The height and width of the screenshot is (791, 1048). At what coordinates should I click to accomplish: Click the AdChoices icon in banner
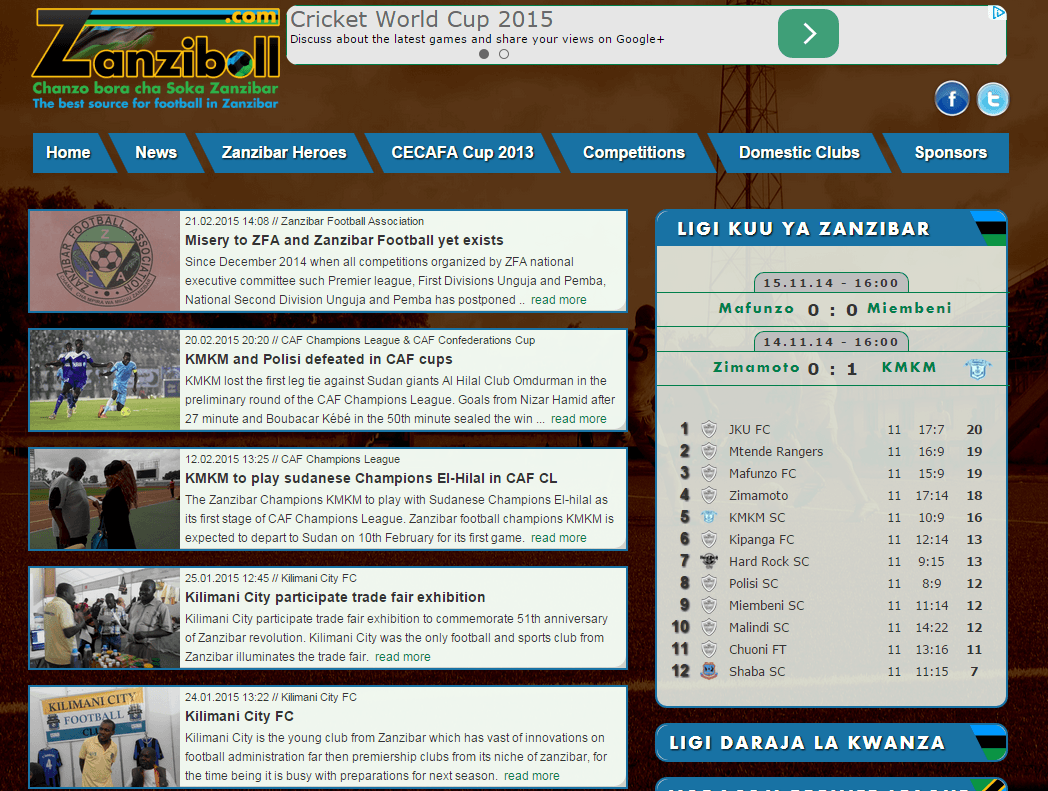click(x=997, y=13)
